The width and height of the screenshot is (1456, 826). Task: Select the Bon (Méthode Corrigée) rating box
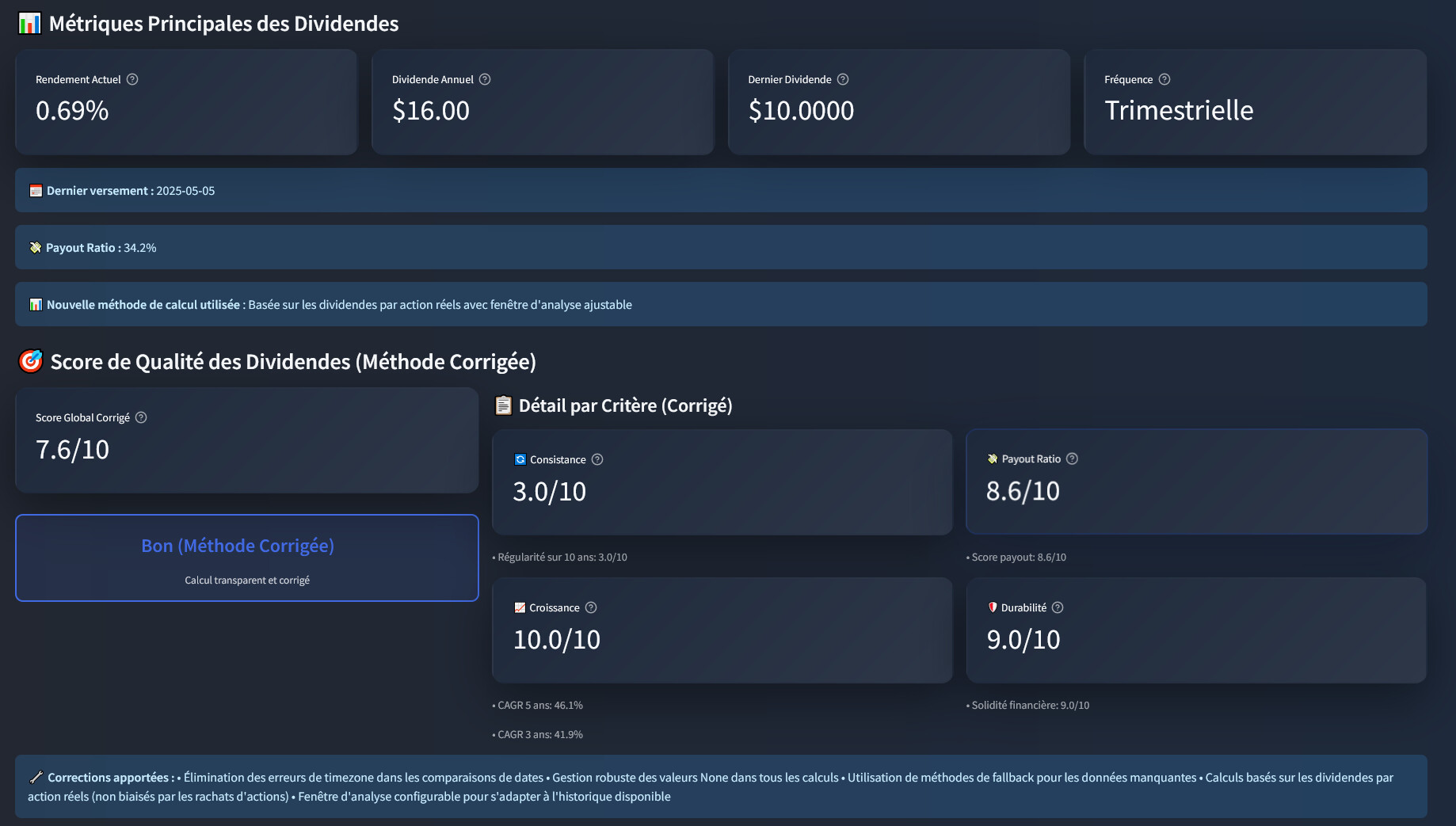(x=246, y=558)
